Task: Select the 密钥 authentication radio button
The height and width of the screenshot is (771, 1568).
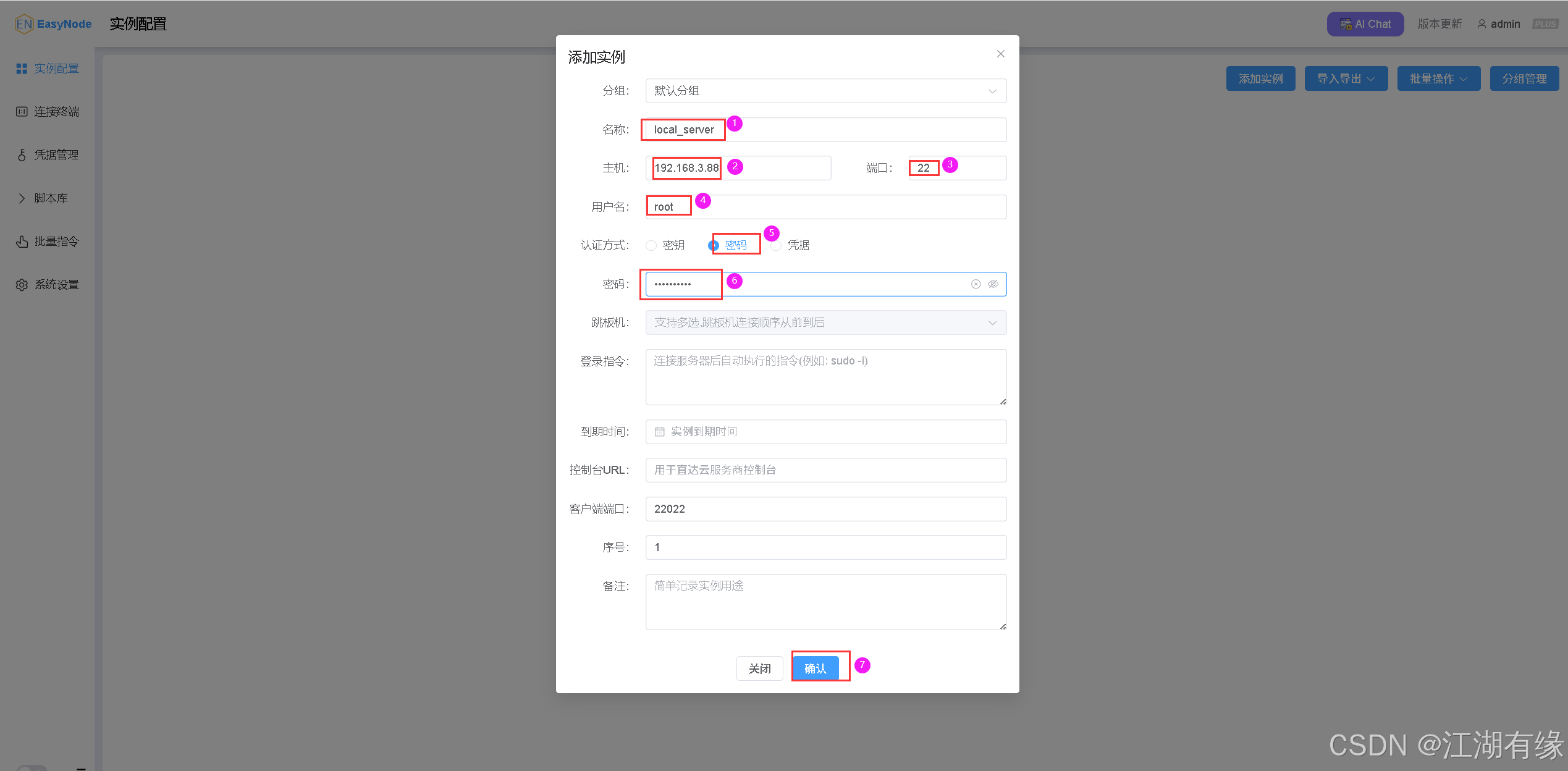Action: [651, 245]
